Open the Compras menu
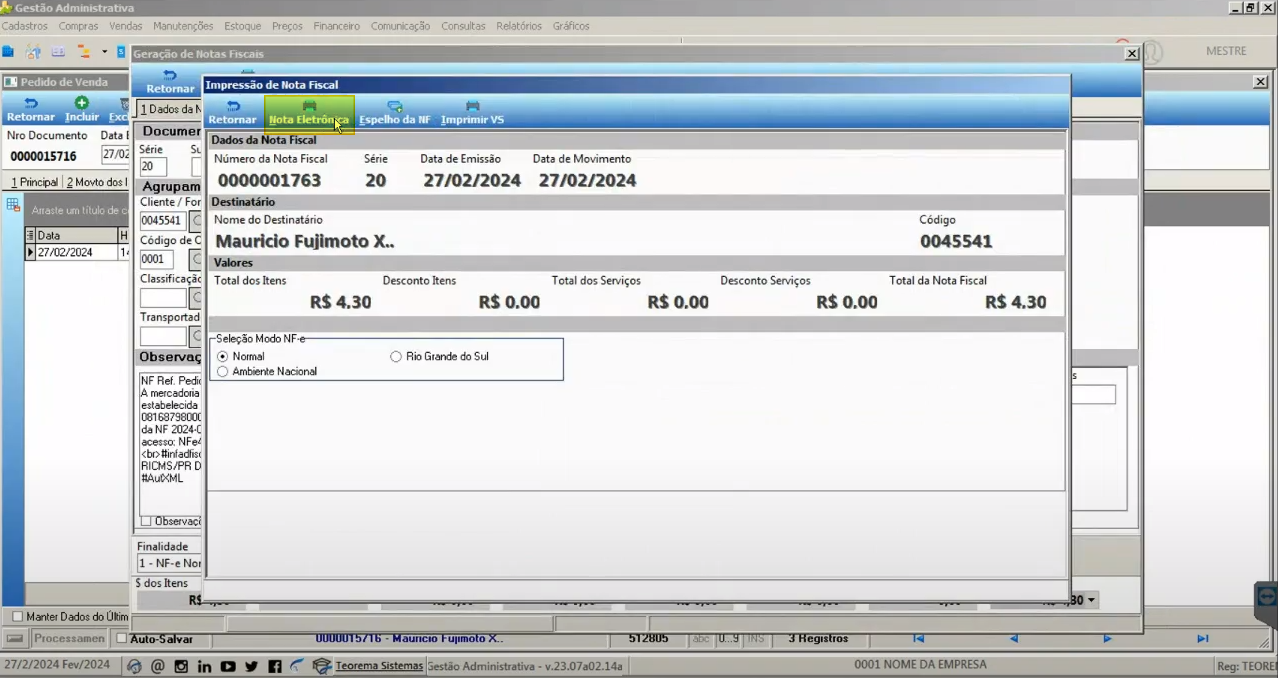1278x678 pixels. (78, 26)
